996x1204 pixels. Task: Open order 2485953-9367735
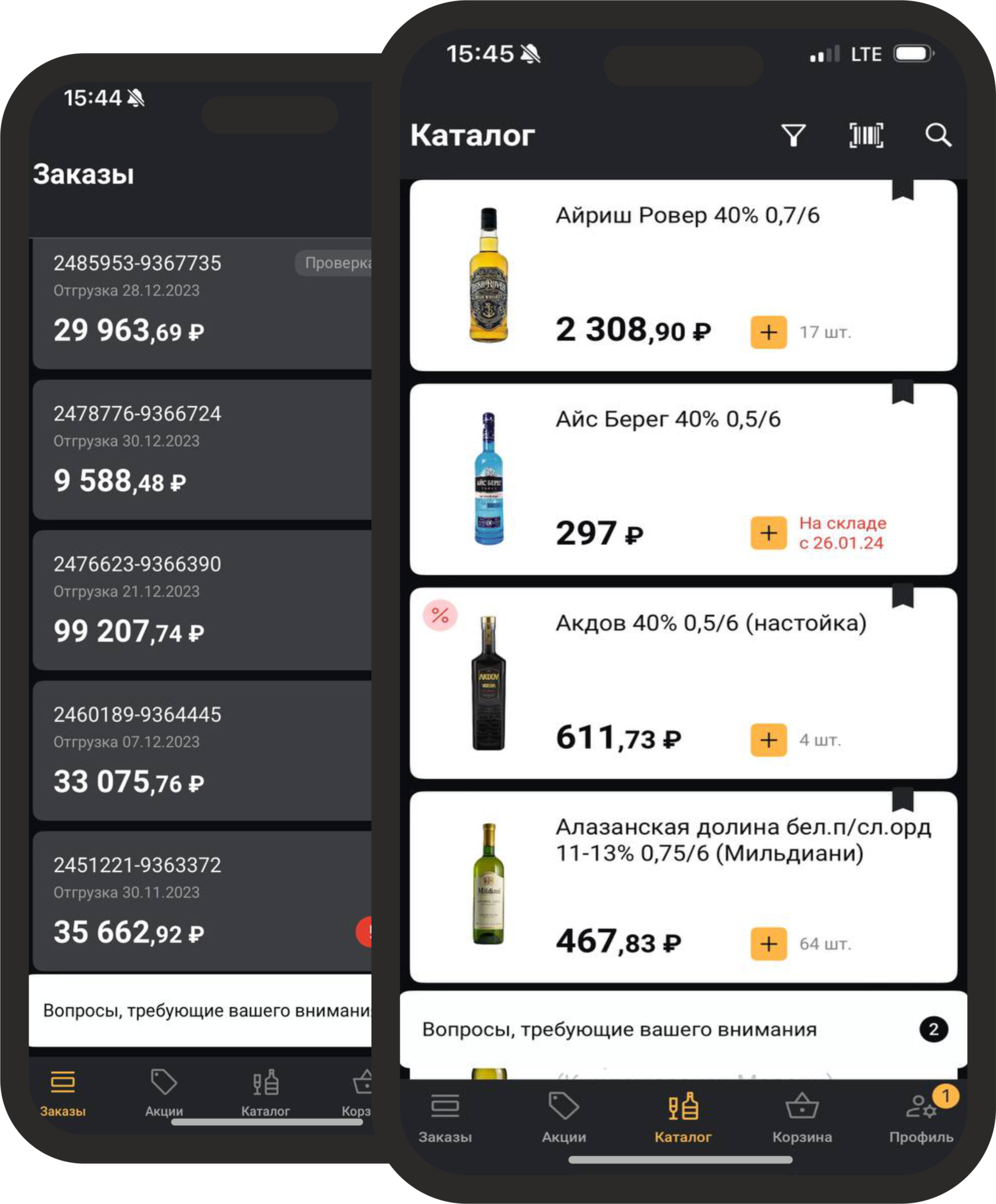(202, 304)
